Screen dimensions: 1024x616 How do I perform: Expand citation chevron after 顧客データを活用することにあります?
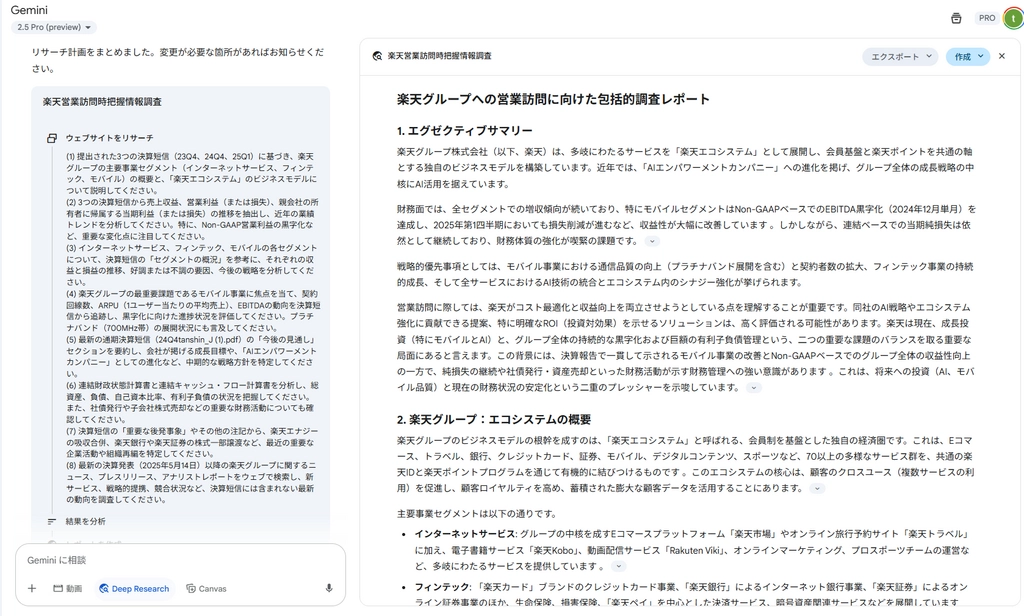817,489
